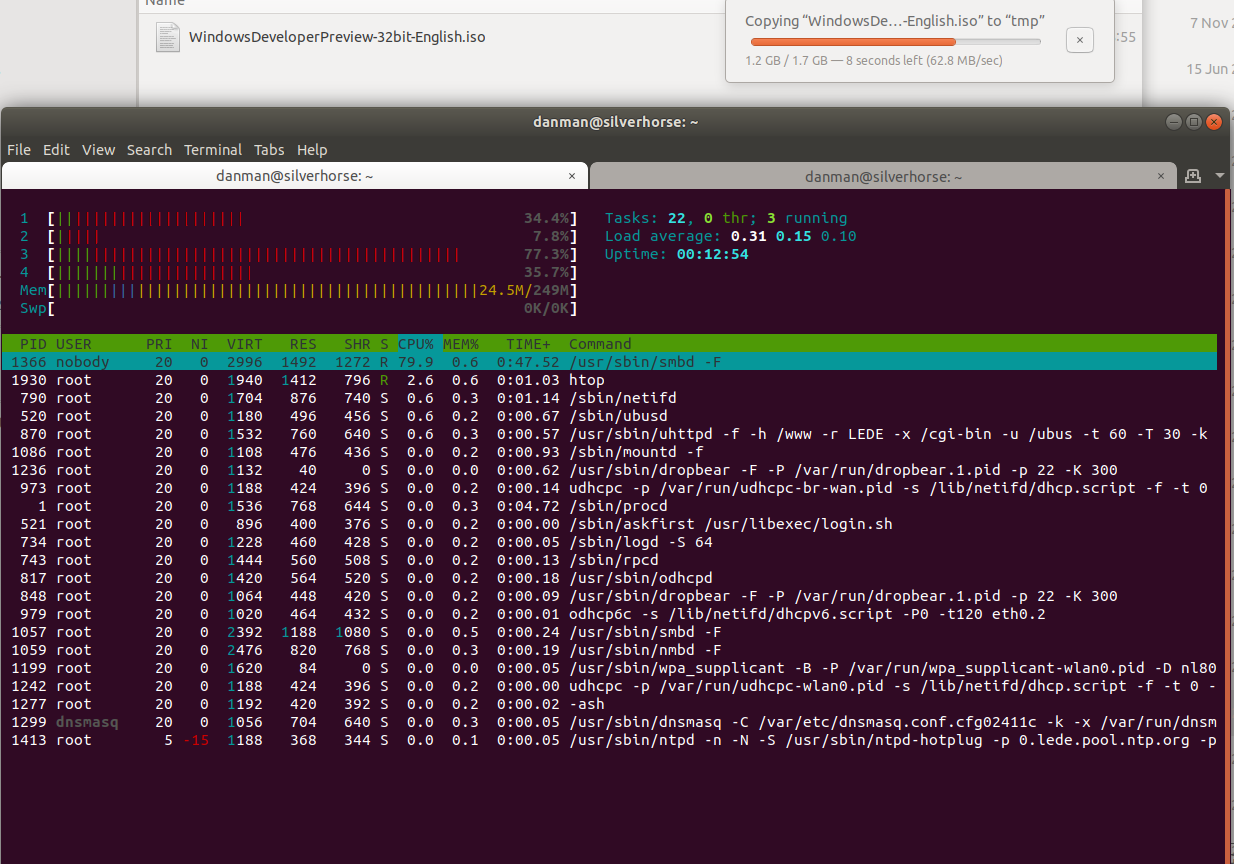
Task: Switch to the first danman@silverhorse tab
Action: (x=295, y=176)
